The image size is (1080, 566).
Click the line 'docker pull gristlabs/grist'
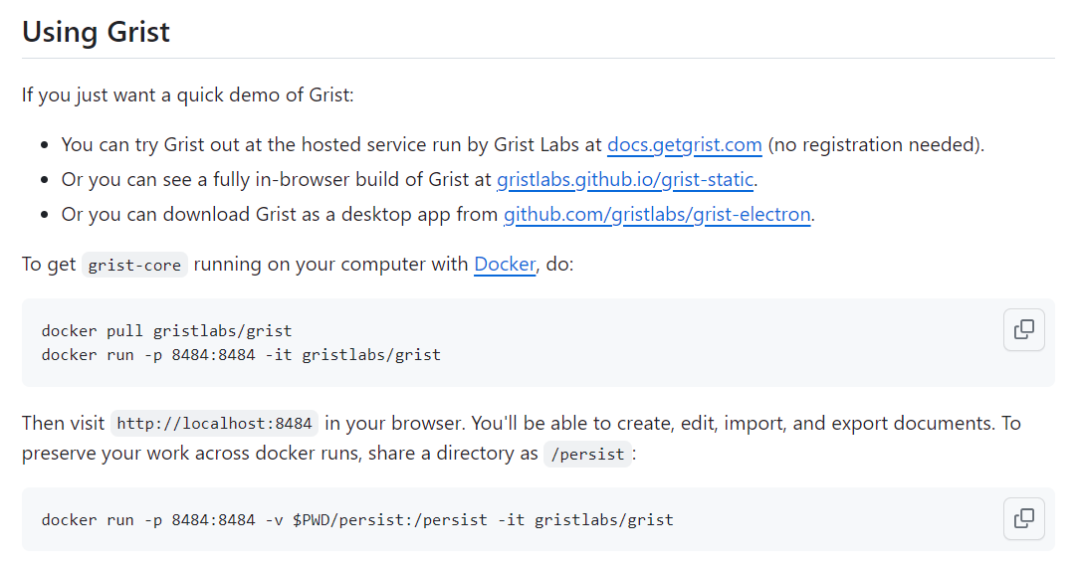coord(167,331)
